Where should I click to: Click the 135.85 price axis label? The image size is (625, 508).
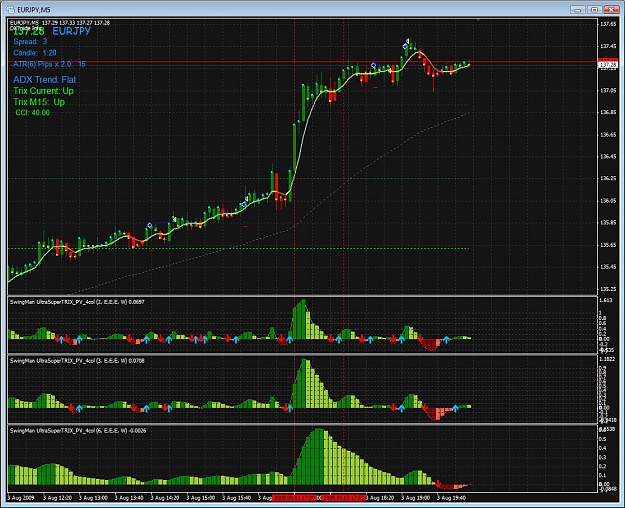tap(608, 223)
